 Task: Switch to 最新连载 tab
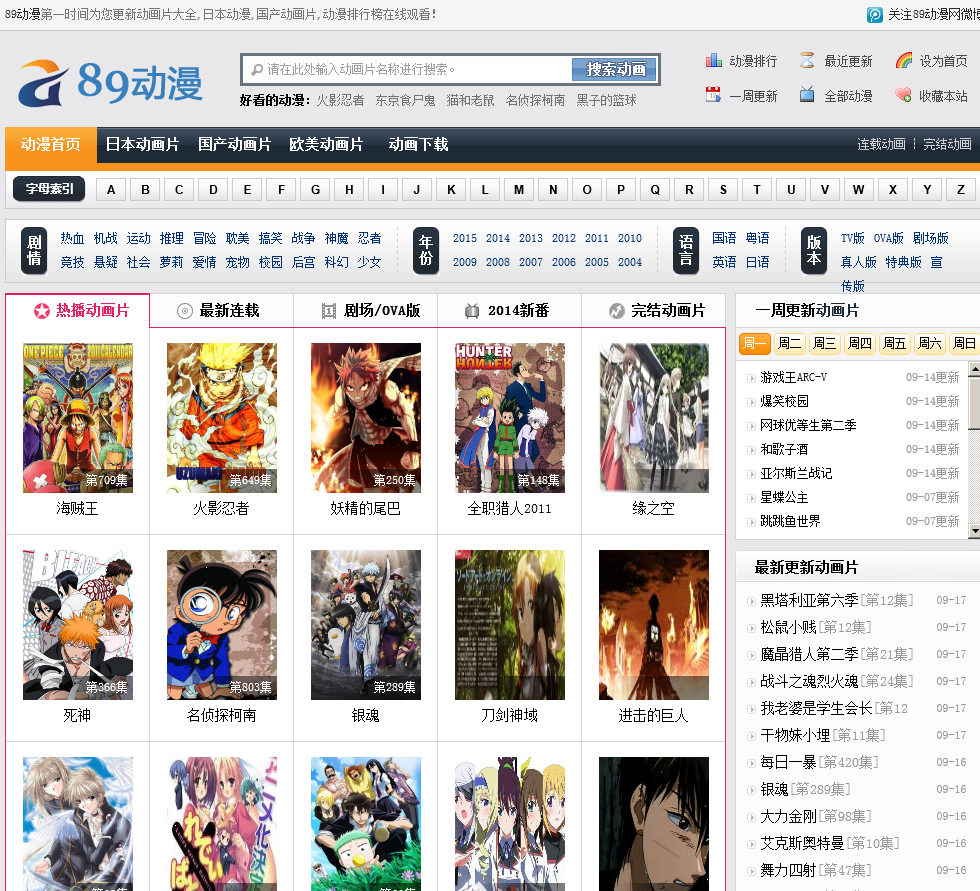(x=222, y=311)
